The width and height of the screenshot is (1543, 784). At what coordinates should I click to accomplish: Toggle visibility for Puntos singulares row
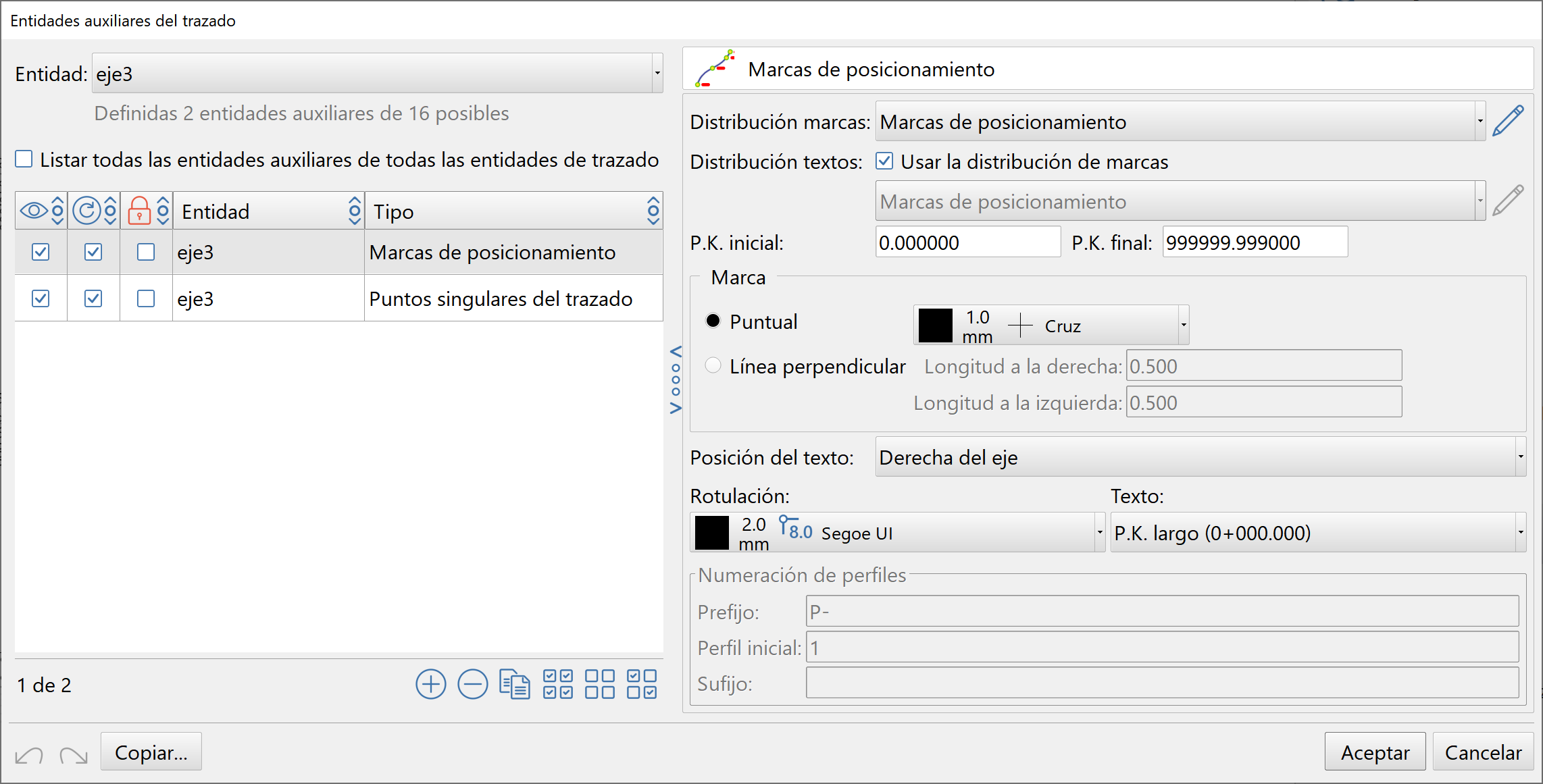click(x=41, y=298)
